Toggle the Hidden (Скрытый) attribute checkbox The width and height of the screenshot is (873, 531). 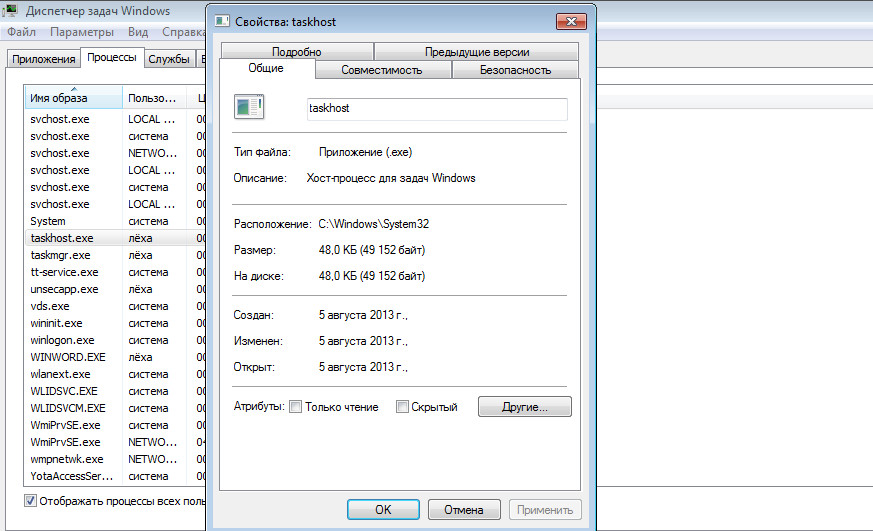402,407
